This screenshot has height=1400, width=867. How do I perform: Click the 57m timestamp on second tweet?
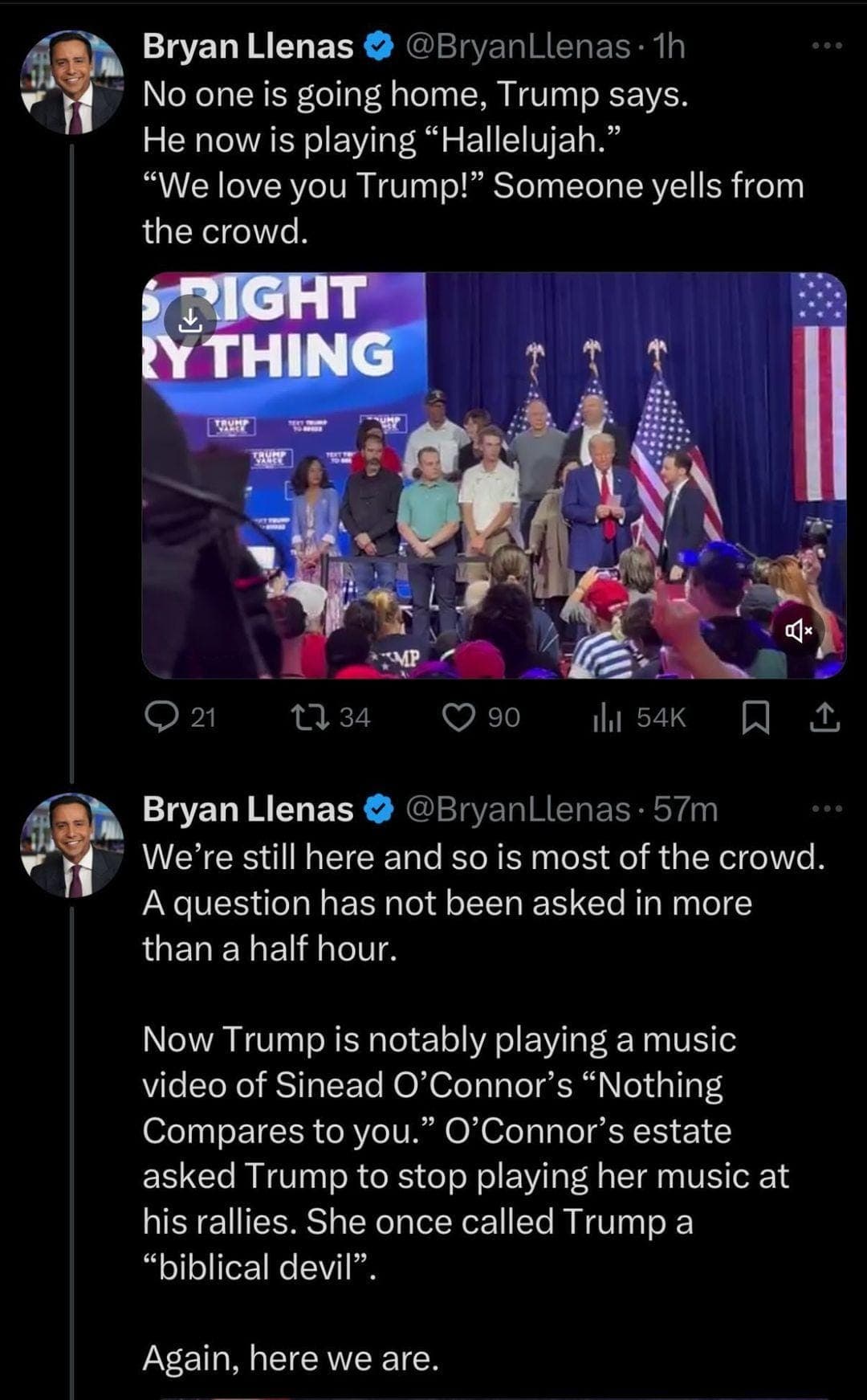coord(686,810)
